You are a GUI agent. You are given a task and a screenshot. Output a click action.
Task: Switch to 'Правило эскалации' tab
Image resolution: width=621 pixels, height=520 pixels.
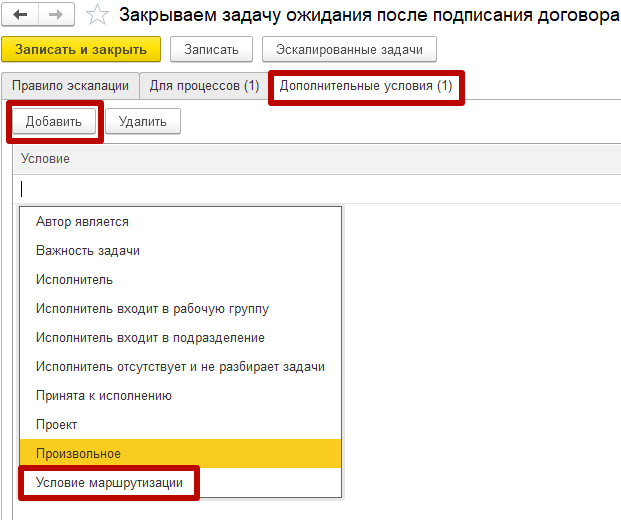click(x=70, y=86)
